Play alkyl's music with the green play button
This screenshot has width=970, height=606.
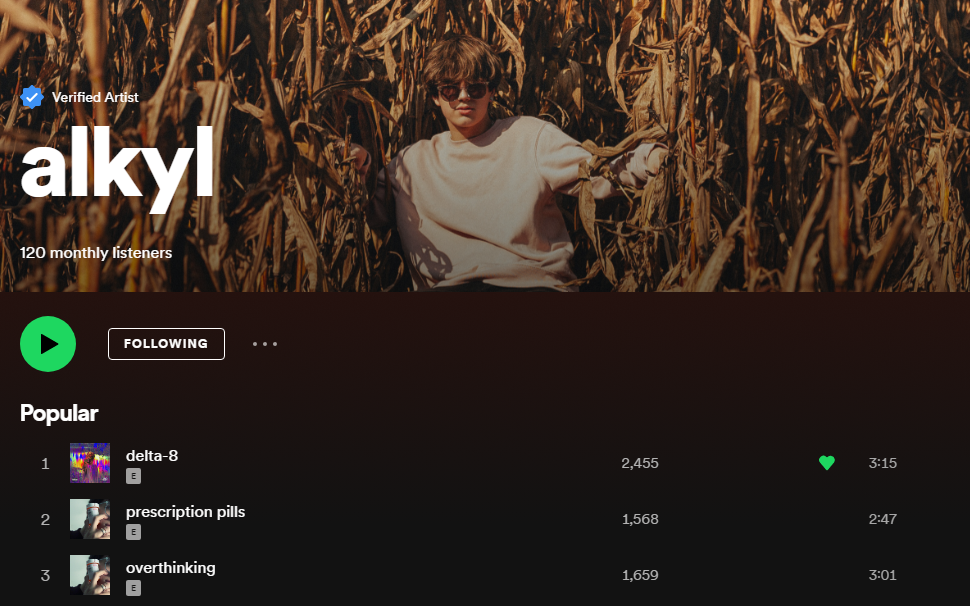pyautogui.click(x=48, y=344)
